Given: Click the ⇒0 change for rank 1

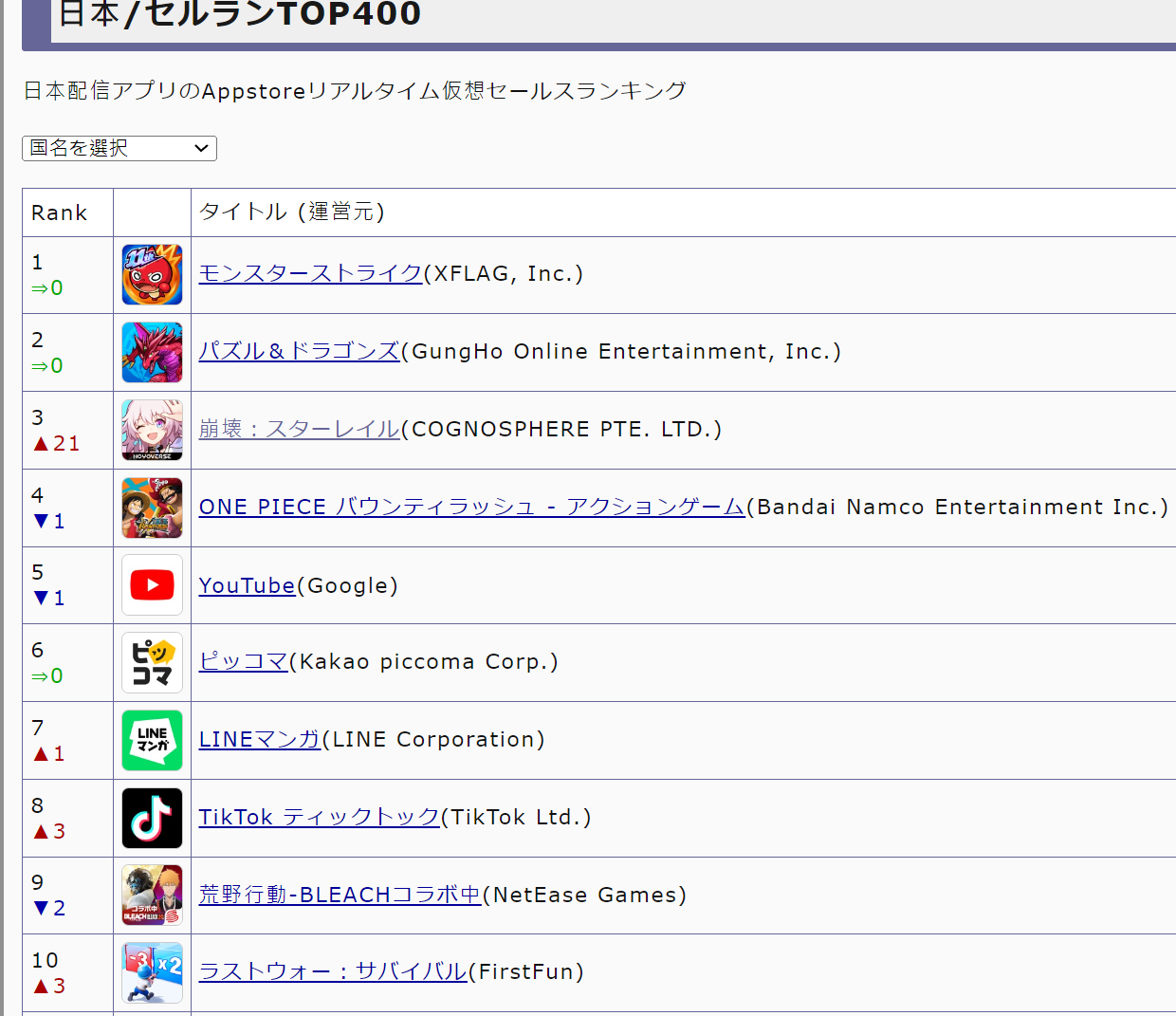Looking at the screenshot, I should (x=47, y=287).
